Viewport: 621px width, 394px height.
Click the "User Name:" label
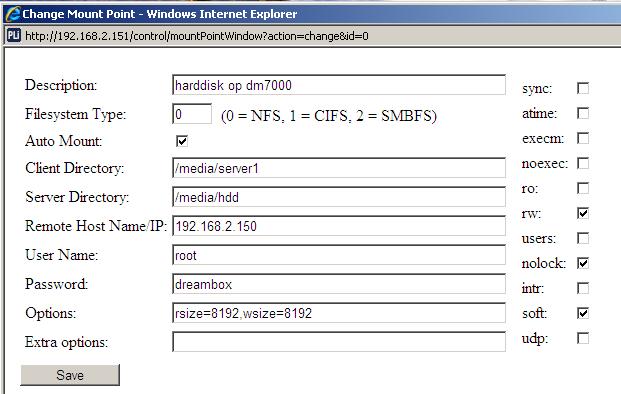(x=61, y=255)
